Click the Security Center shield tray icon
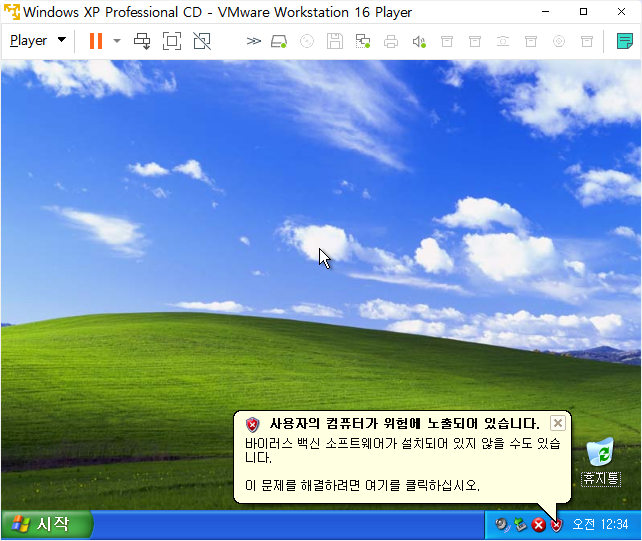Screen dimensions: 642x541 (556, 525)
